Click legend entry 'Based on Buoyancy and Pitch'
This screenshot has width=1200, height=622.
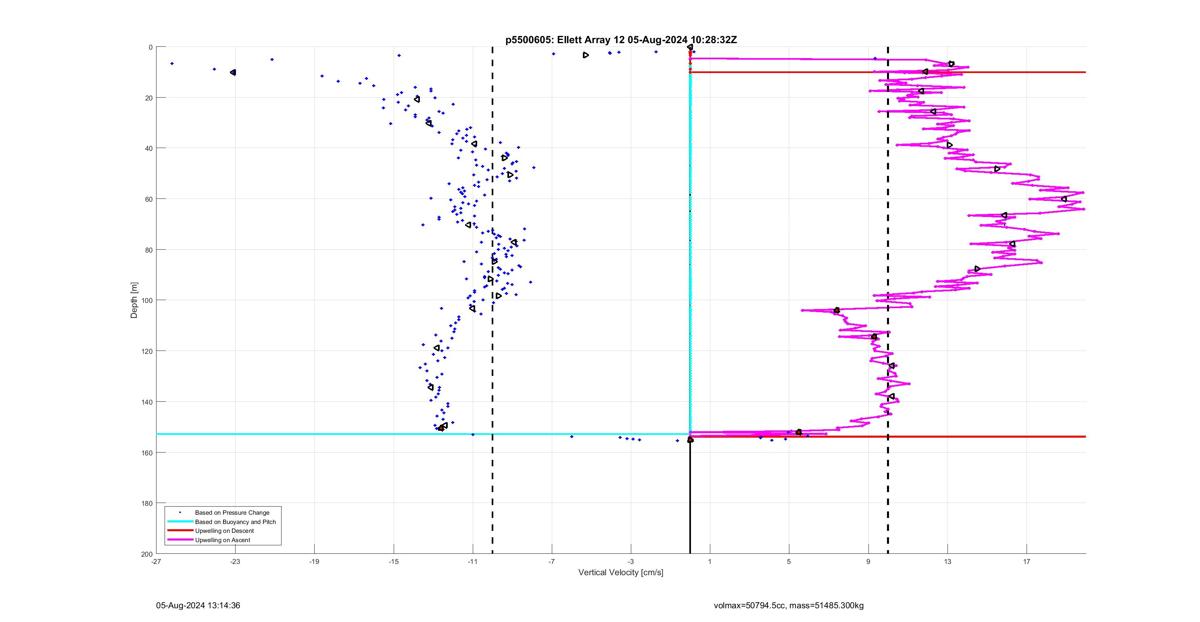[235, 522]
